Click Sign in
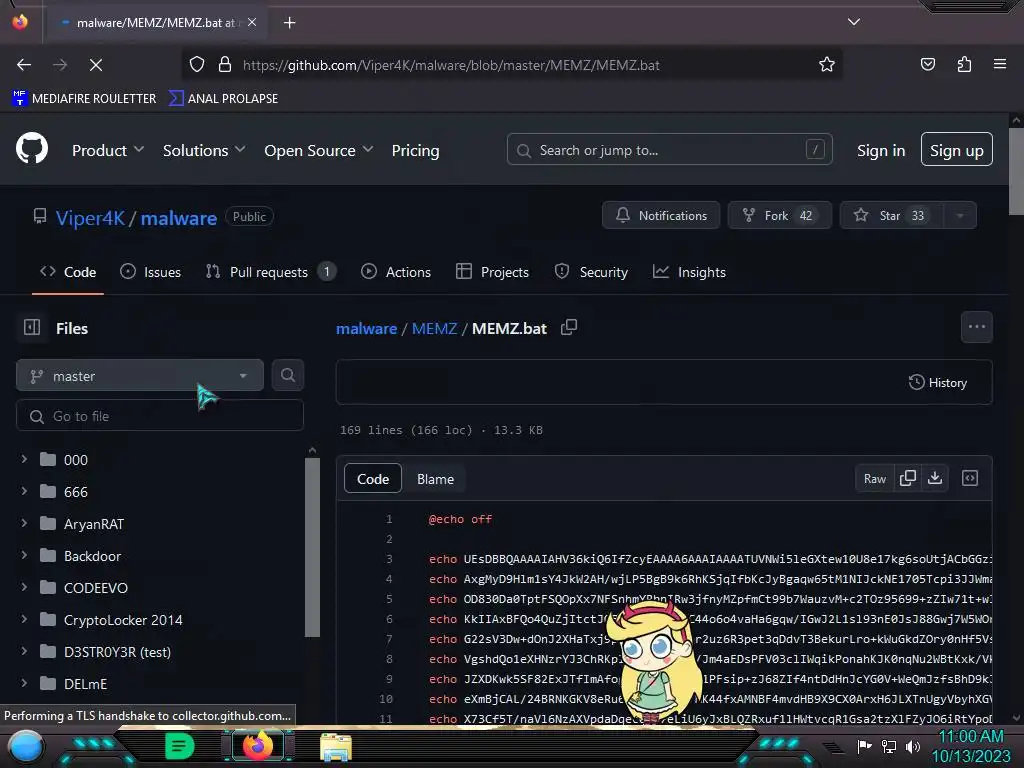Viewport: 1024px width, 768px height. coord(881,150)
